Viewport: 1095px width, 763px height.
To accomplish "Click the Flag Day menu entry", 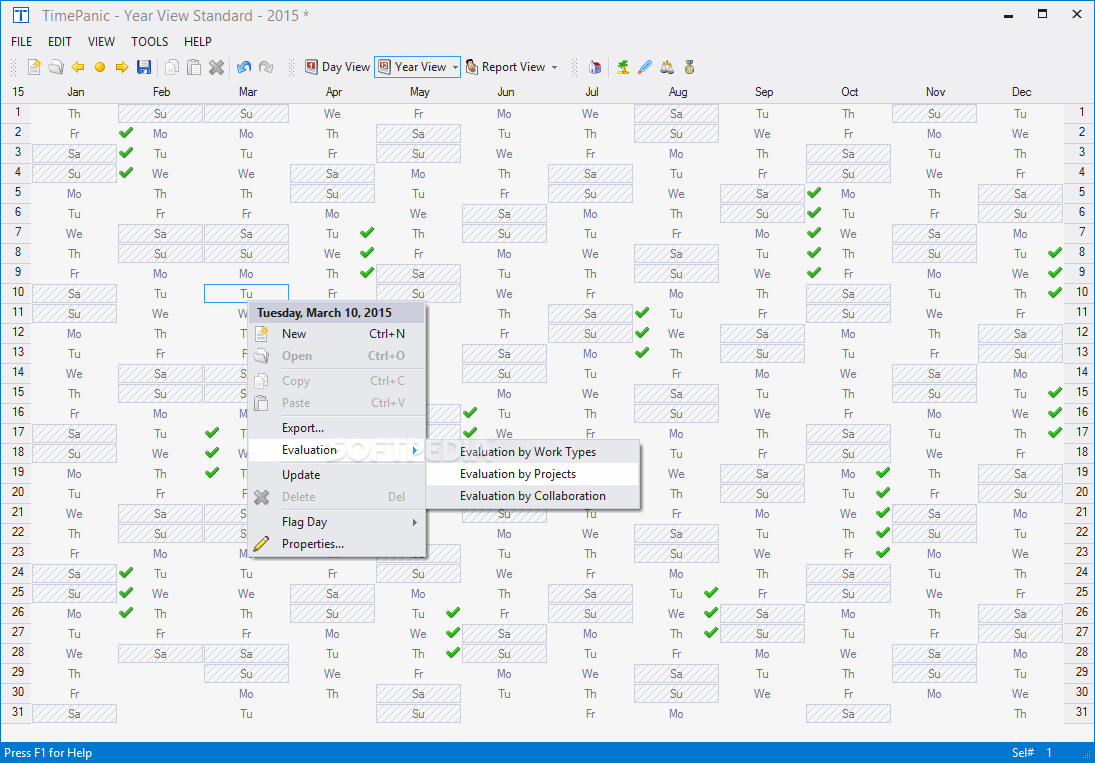I will coord(337,522).
